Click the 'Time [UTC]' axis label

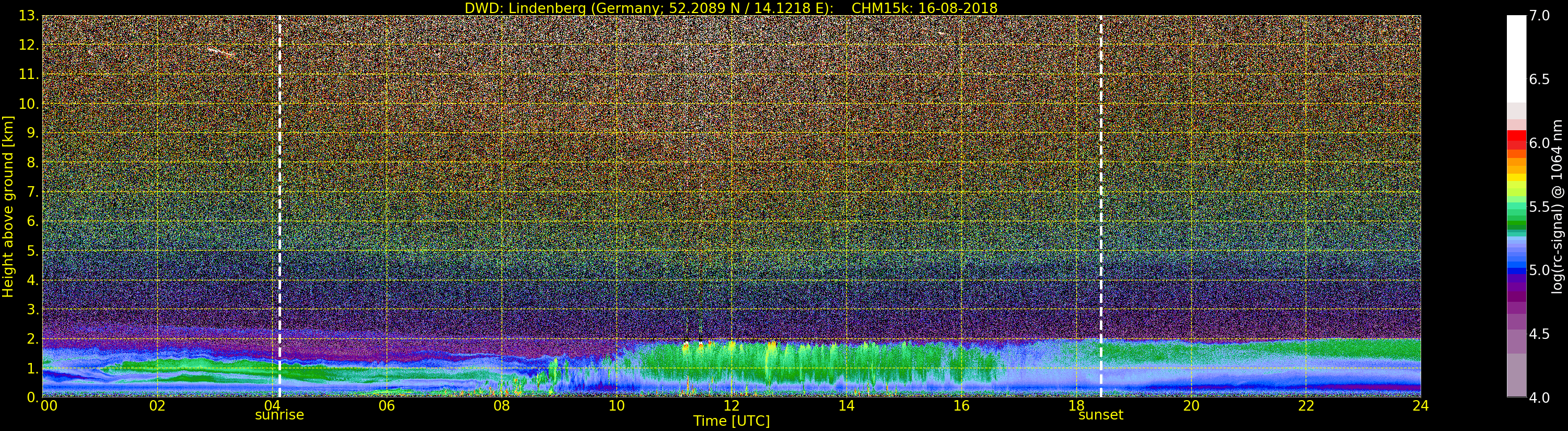tap(731, 421)
